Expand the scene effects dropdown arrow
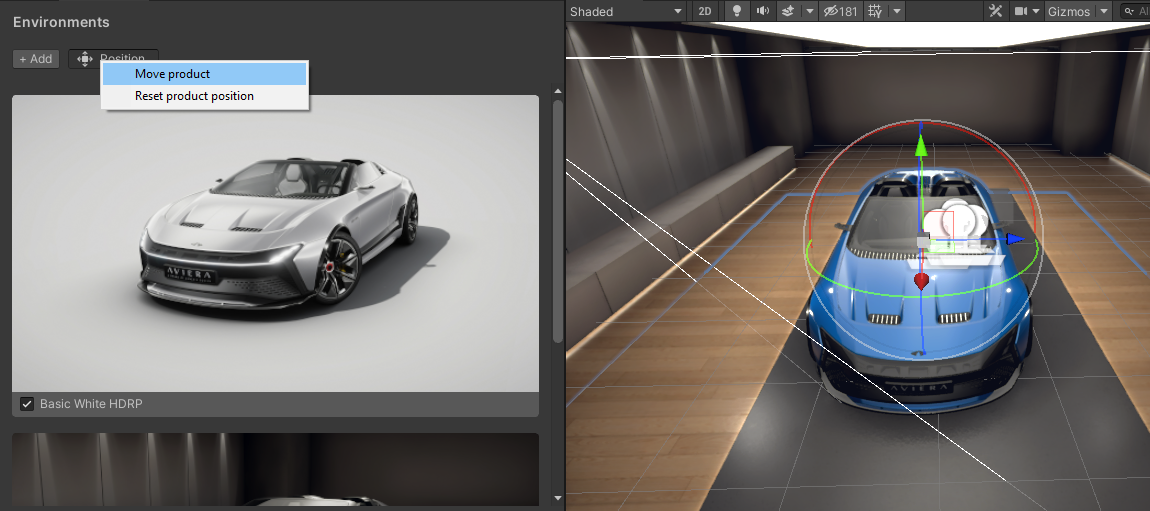1150x511 pixels. (808, 11)
